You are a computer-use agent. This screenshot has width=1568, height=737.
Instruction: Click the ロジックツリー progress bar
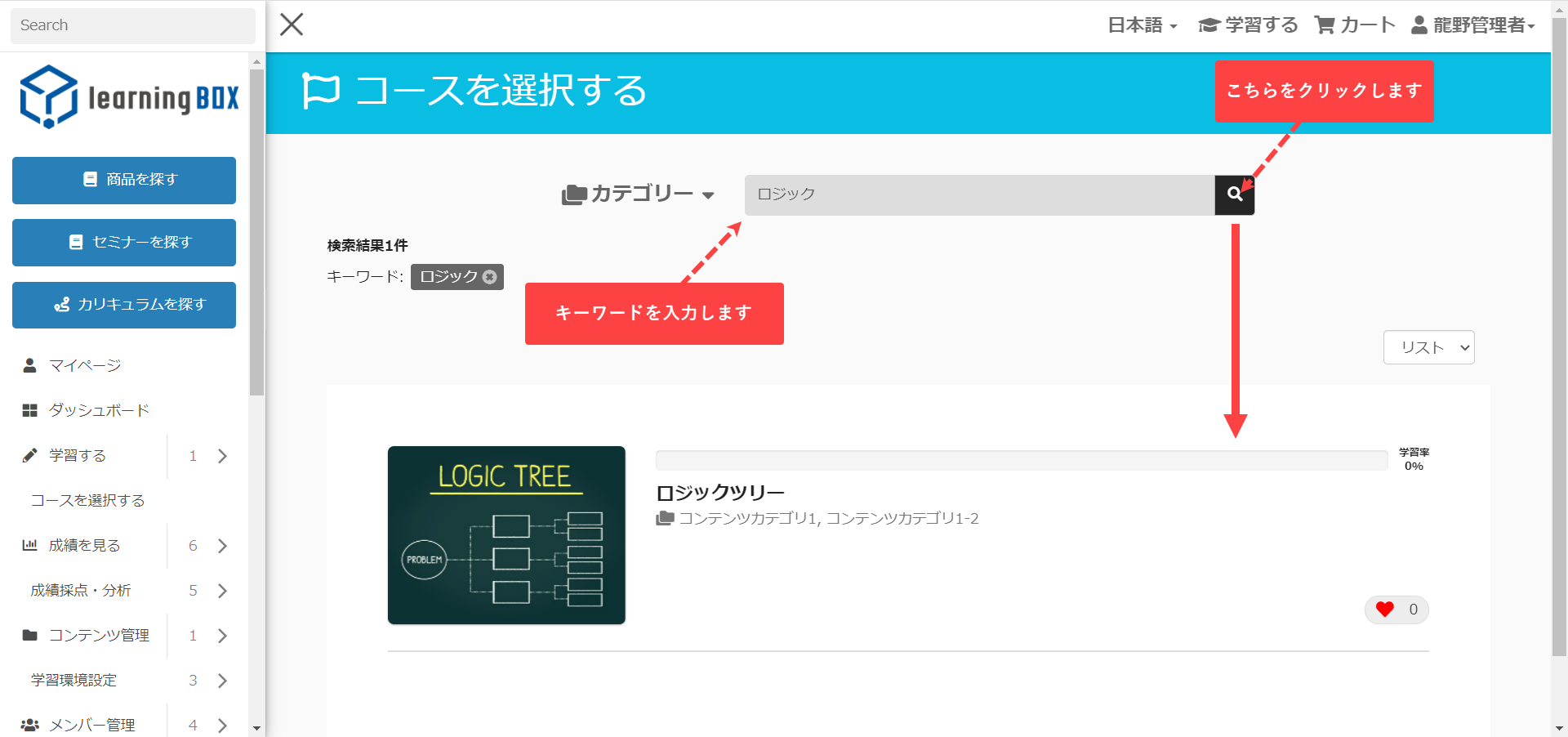click(x=1021, y=460)
